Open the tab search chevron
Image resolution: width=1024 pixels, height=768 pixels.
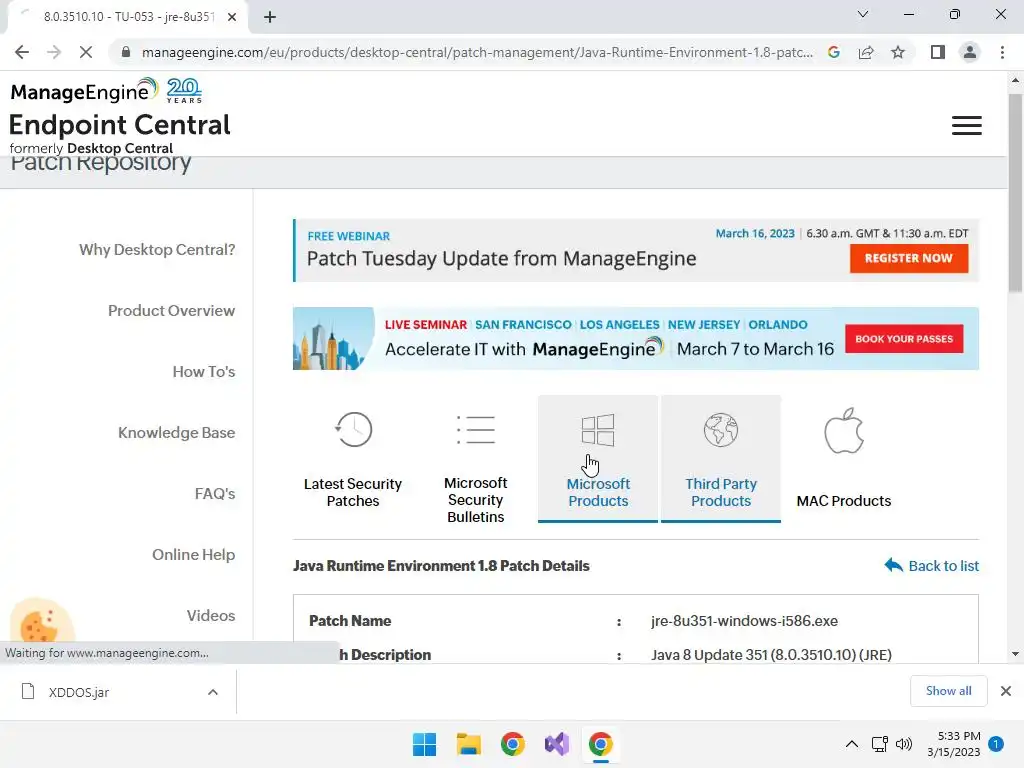pos(863,14)
